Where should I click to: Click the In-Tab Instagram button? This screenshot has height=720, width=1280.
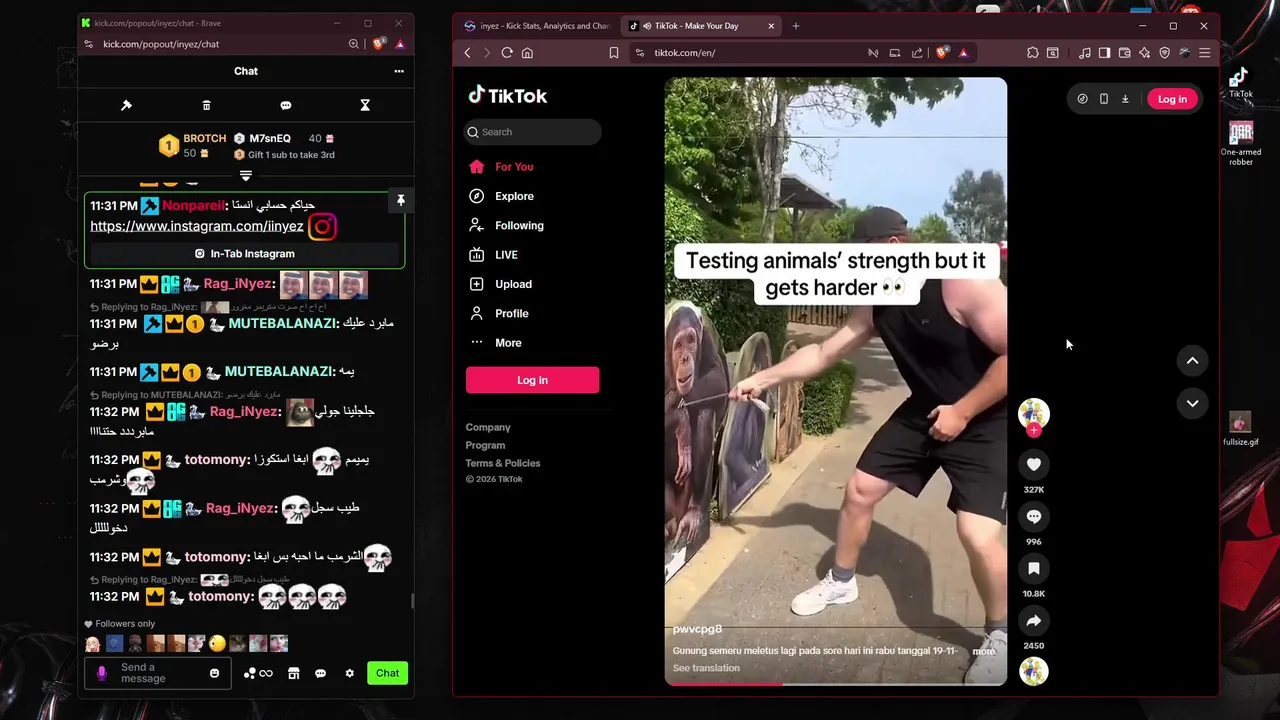click(x=245, y=254)
